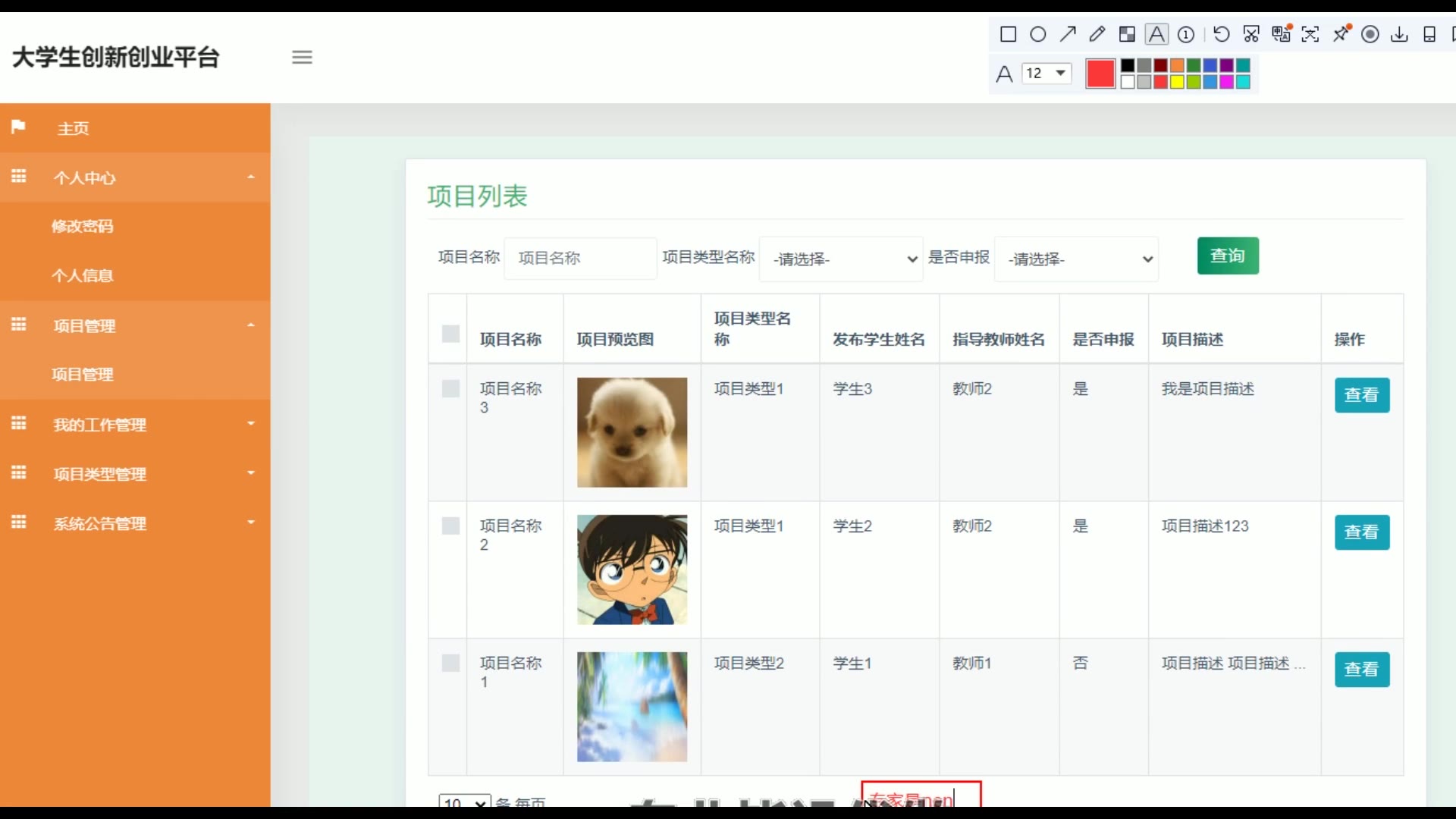
Task: Click the 项目列表 heading
Action: click(x=477, y=196)
